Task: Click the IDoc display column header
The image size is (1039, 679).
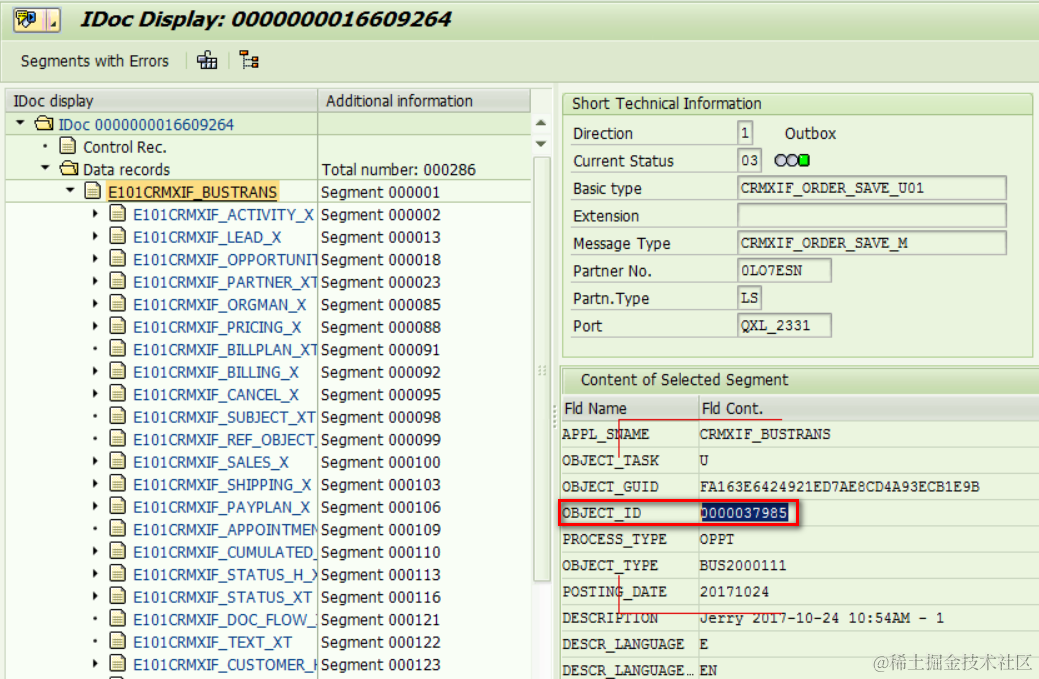Action: click(x=162, y=101)
